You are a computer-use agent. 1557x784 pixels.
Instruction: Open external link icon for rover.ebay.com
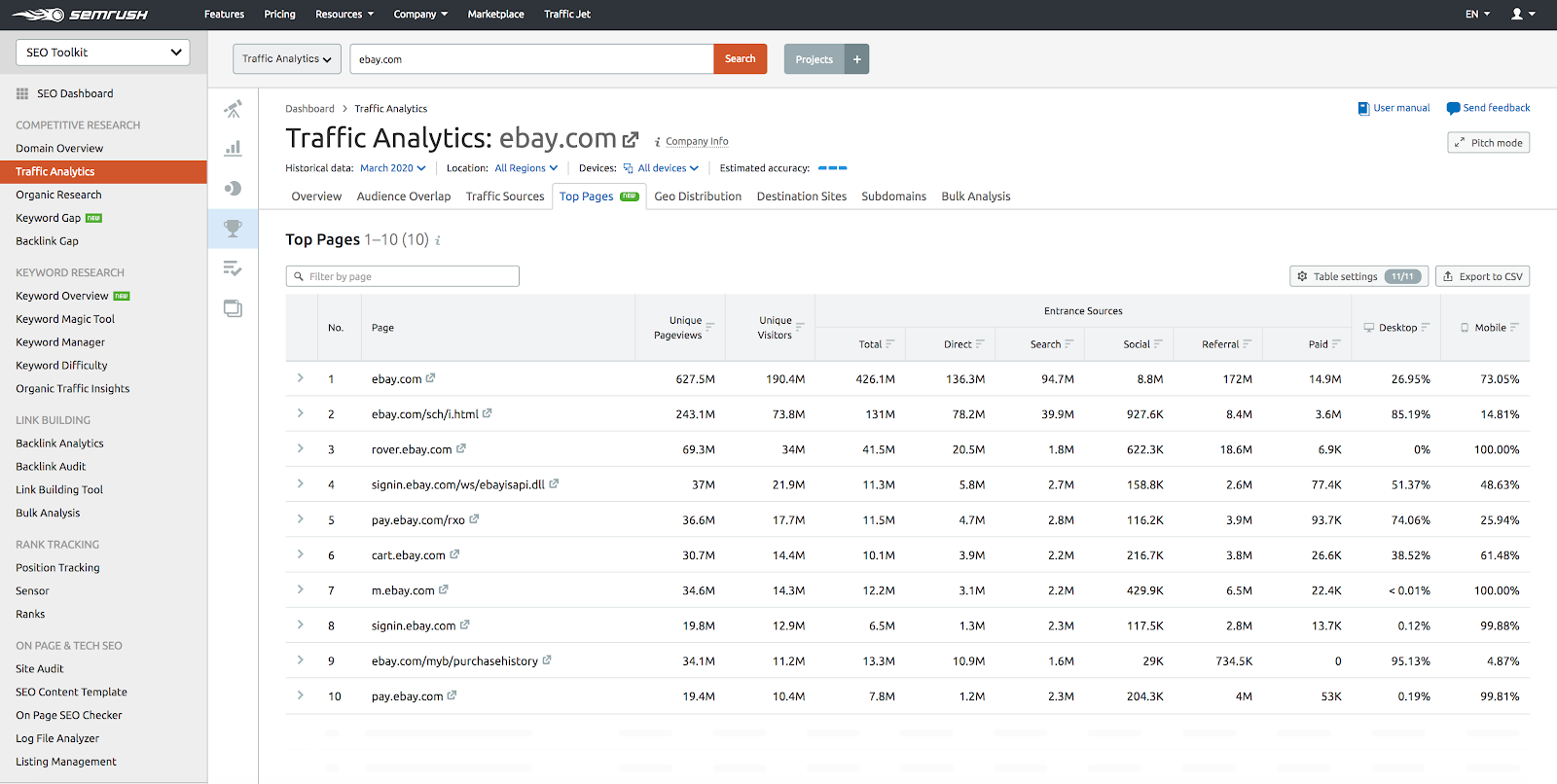tap(461, 448)
